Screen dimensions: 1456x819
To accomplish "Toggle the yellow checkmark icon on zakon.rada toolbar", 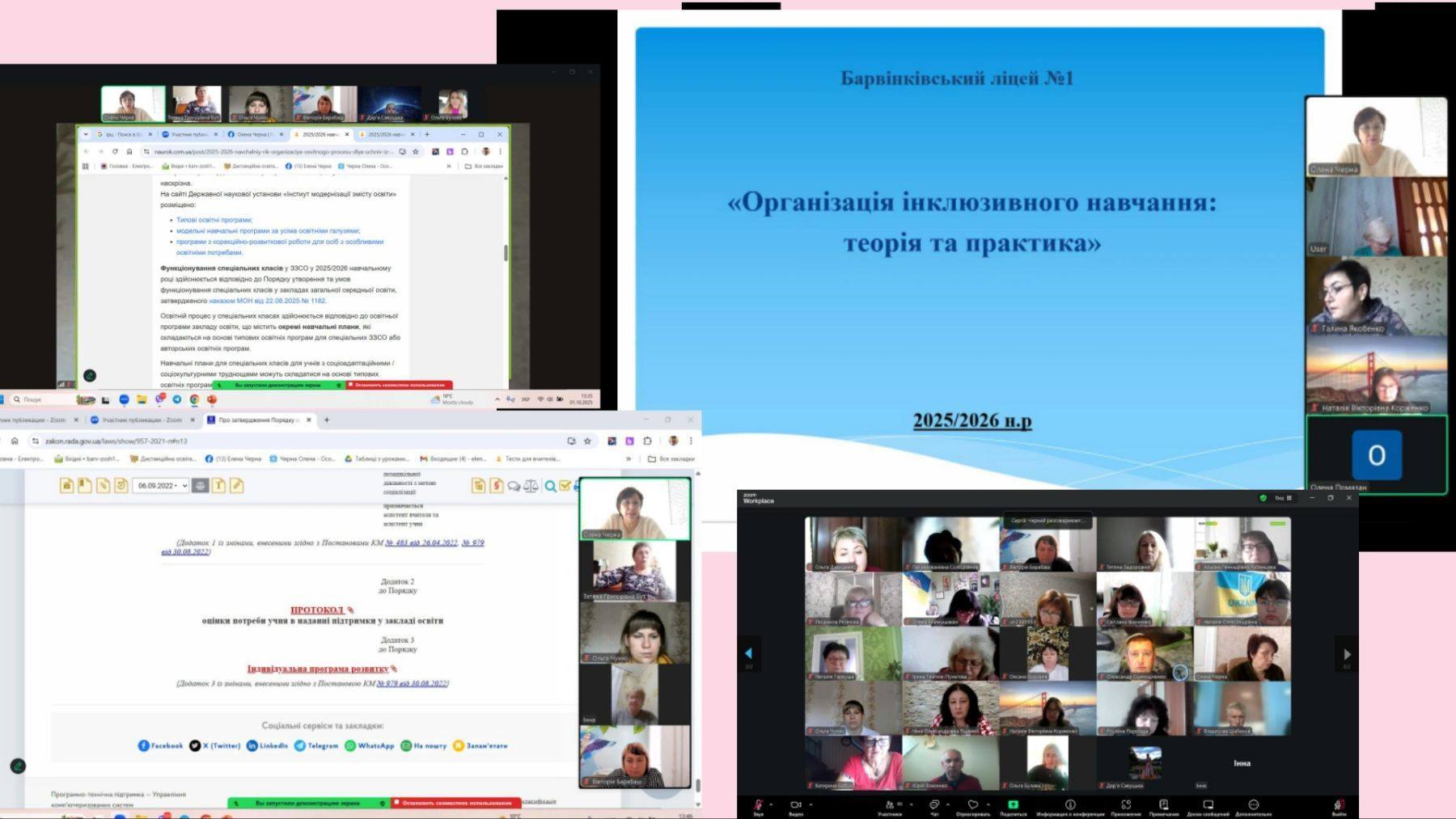I will (x=565, y=486).
